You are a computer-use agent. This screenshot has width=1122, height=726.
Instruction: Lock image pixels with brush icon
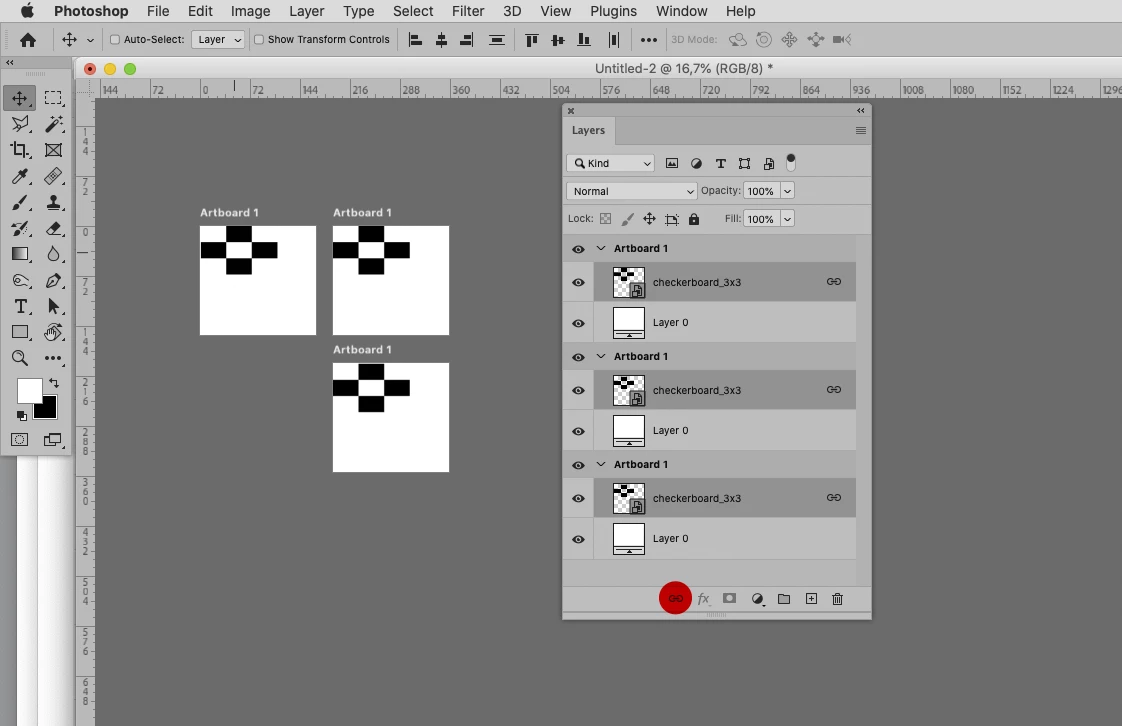pos(628,219)
